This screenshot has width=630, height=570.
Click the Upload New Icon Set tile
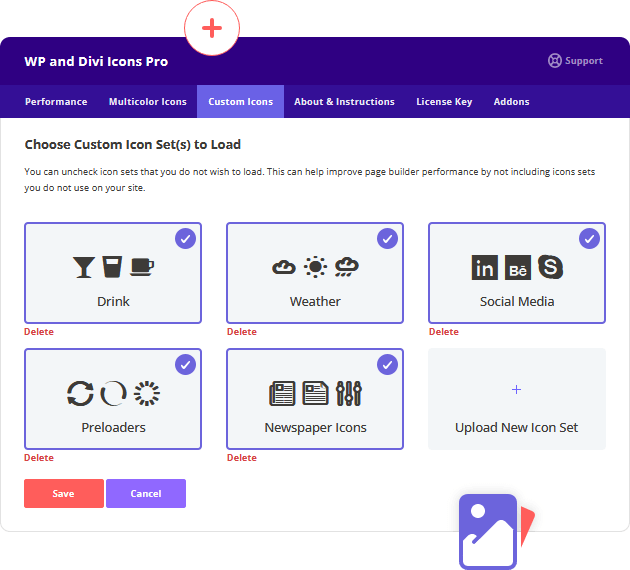[x=517, y=399]
